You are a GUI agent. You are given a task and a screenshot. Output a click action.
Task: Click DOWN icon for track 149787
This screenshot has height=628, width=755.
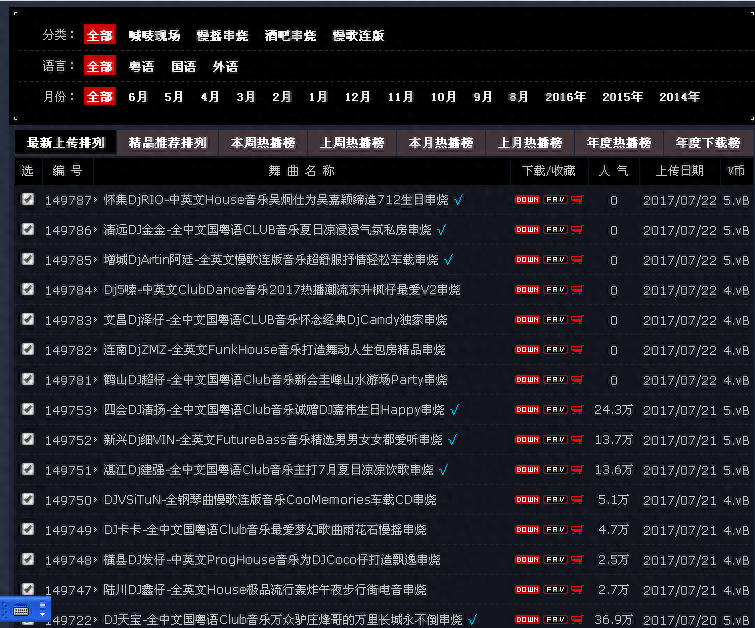pyautogui.click(x=527, y=199)
